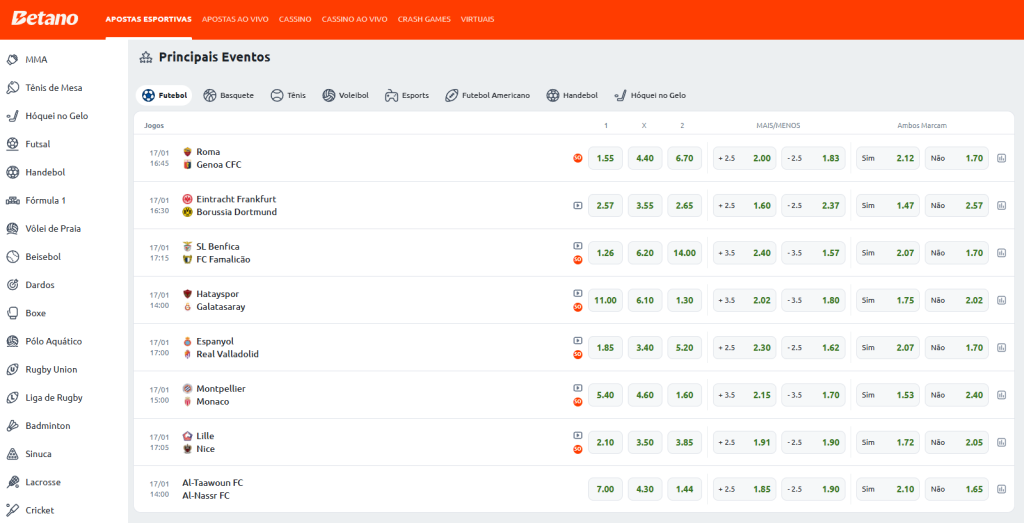Select MMA in the sports sidebar
1024x523 pixels.
point(36,59)
